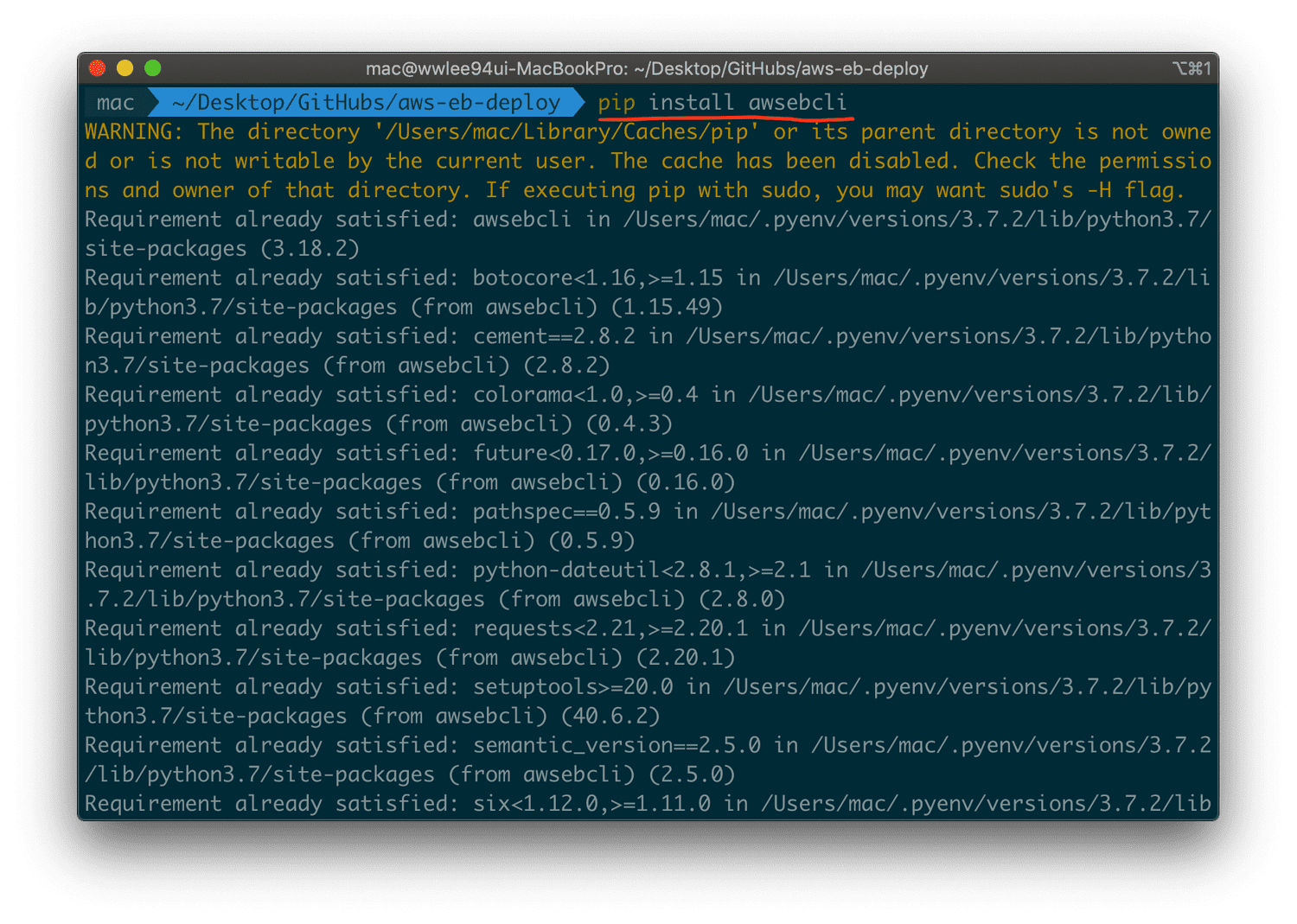
Task: Click the requirement 'semantic_version==2.5.0'
Action: tap(617, 745)
